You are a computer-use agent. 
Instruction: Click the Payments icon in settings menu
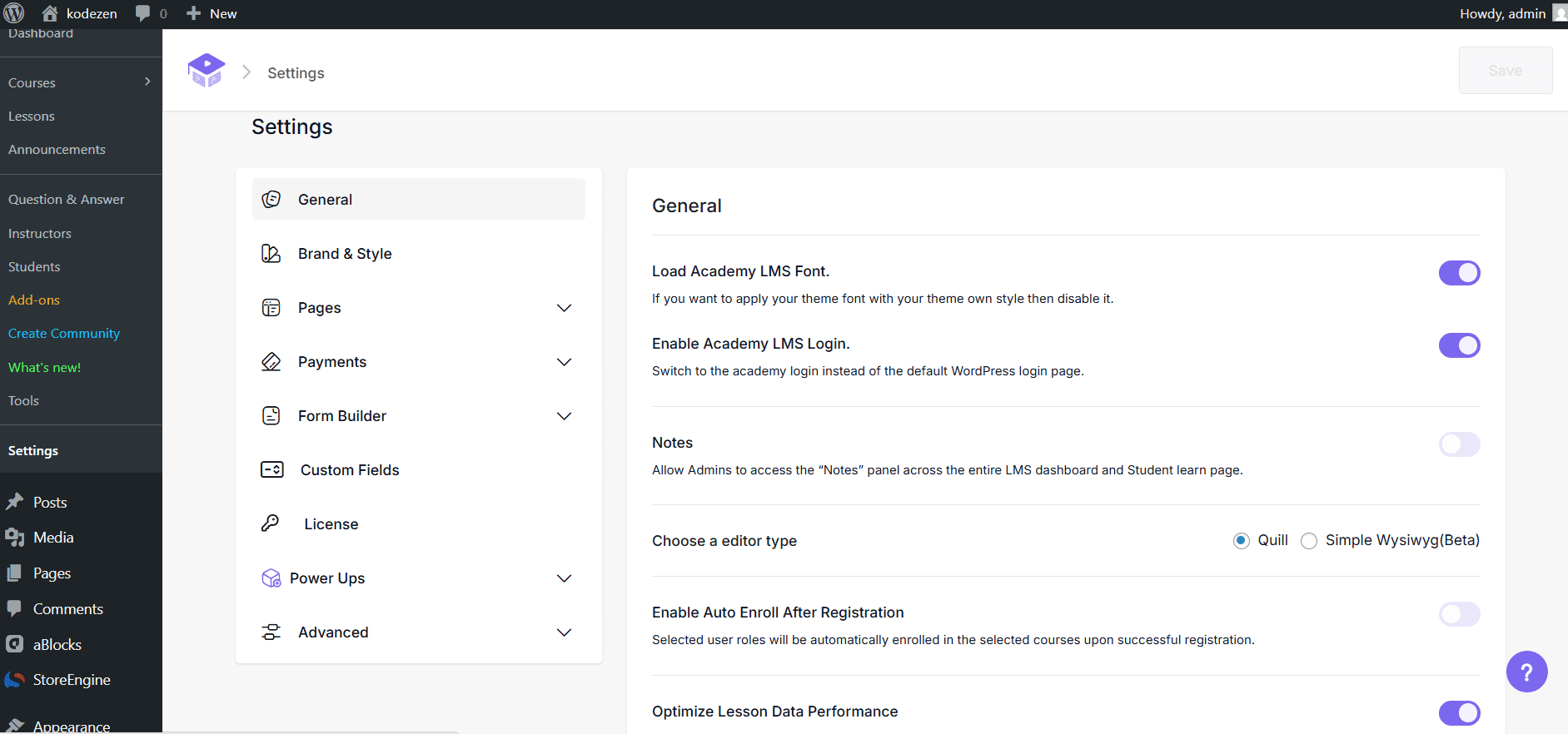(x=271, y=361)
